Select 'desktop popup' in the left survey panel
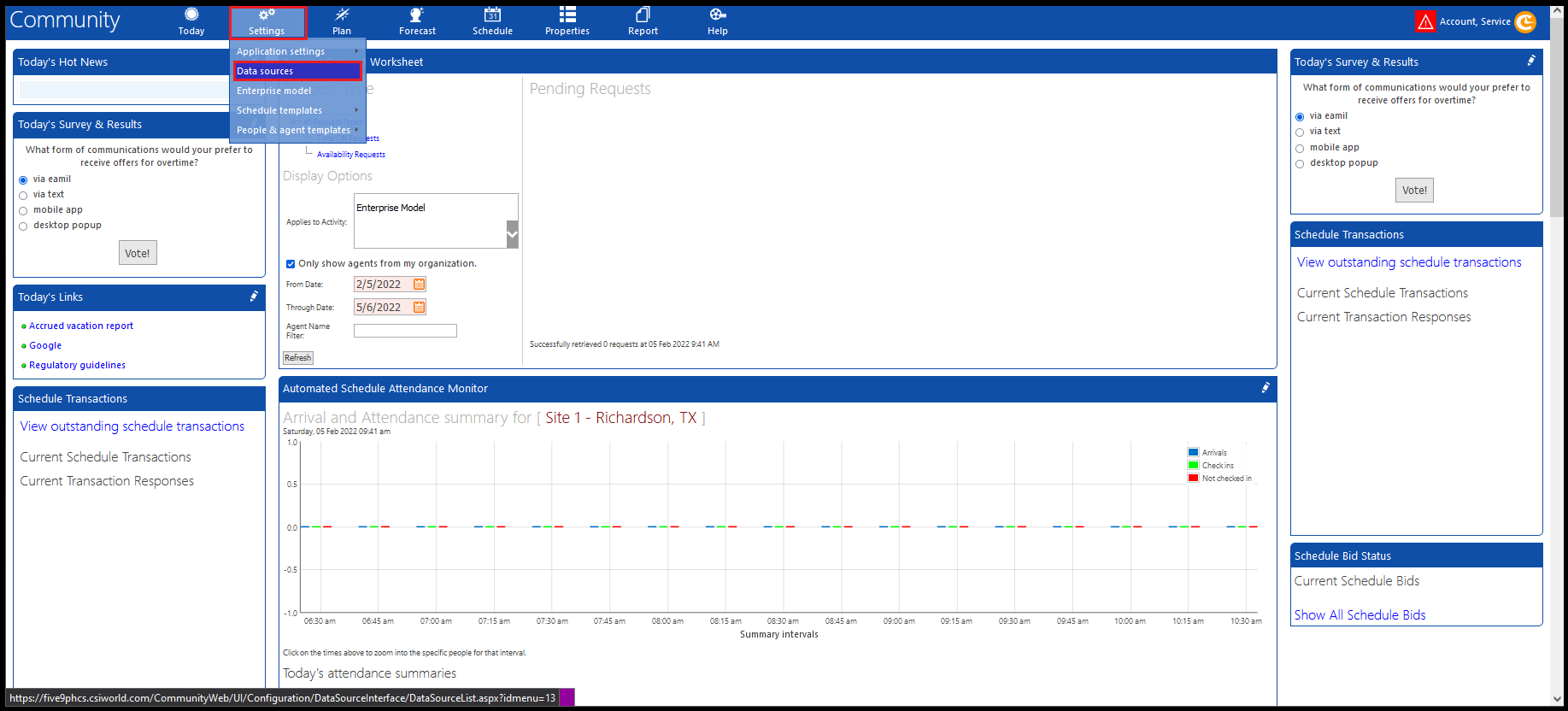 pos(23,226)
